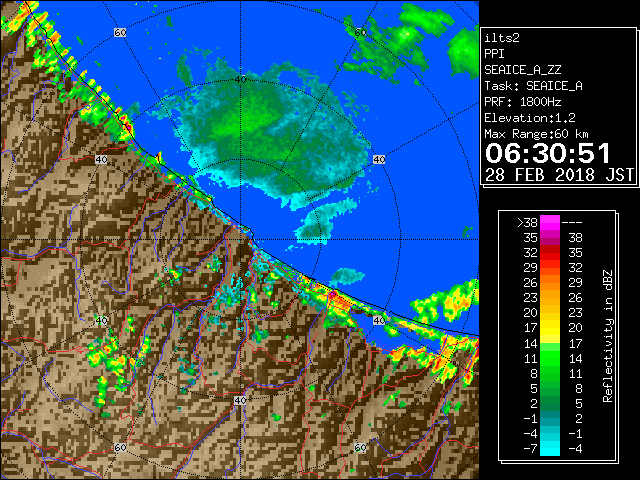The image size is (640, 480).
Task: Click the magenta >38 dBZ color swatch
Action: pos(550,223)
